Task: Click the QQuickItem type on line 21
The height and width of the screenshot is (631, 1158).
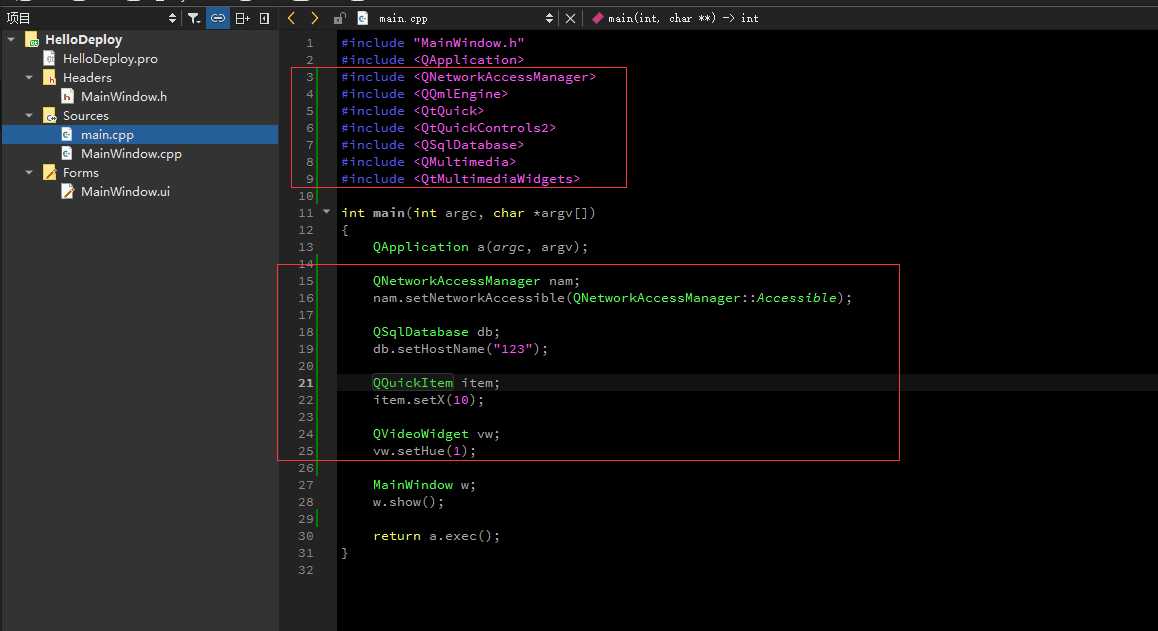Action: click(413, 383)
